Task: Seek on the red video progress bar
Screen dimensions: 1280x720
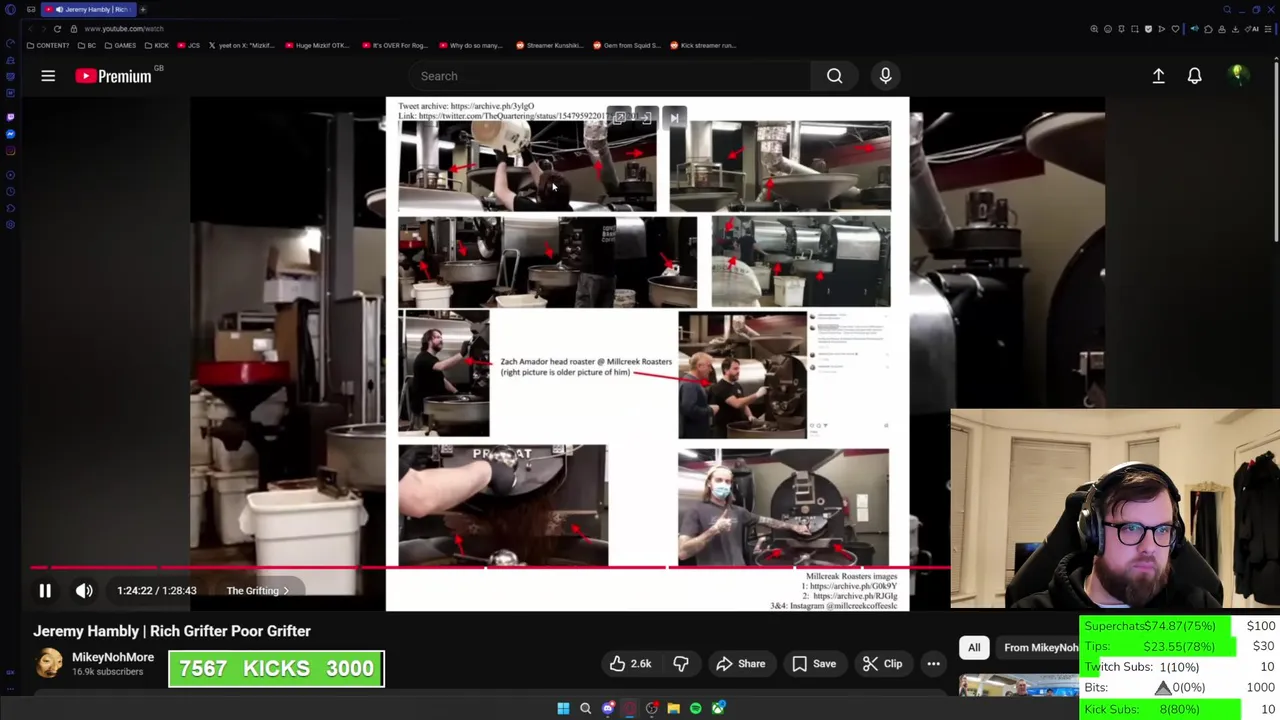Action: [490, 567]
